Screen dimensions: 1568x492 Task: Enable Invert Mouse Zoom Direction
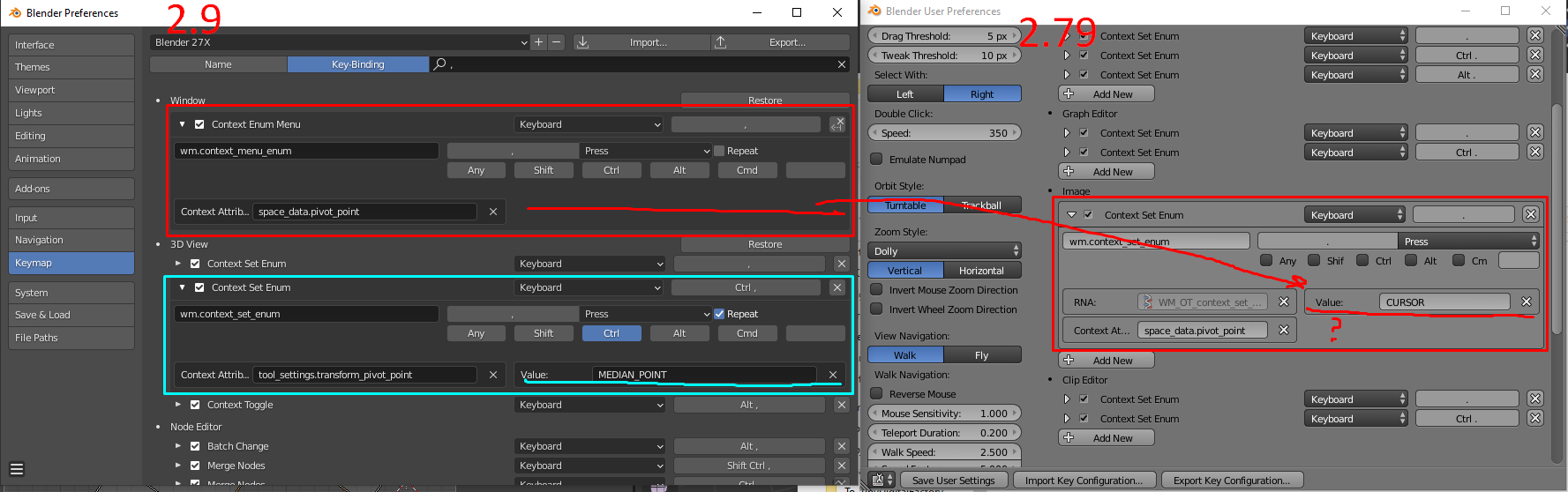876,290
